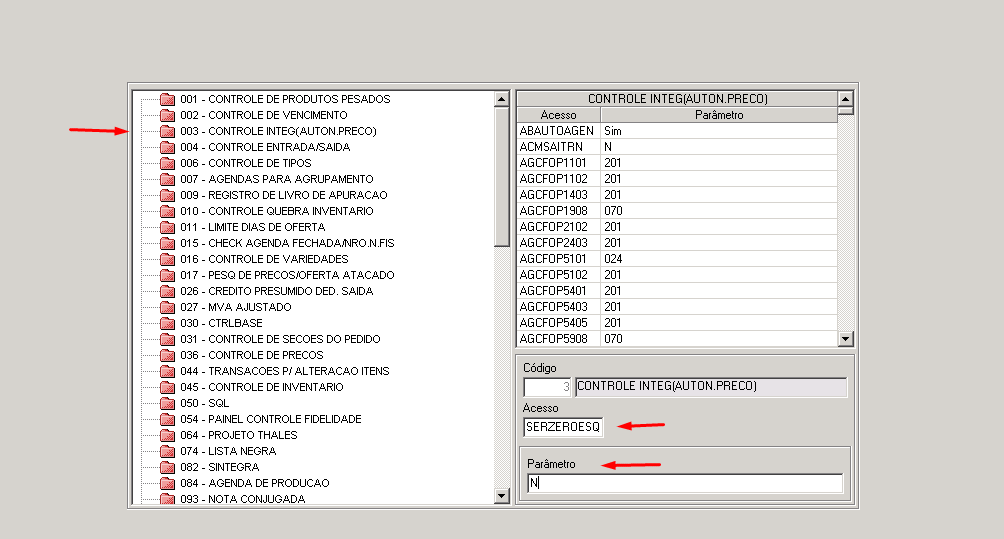Select the AGCFOP5101 access cell
The image size is (1004, 539).
558,259
